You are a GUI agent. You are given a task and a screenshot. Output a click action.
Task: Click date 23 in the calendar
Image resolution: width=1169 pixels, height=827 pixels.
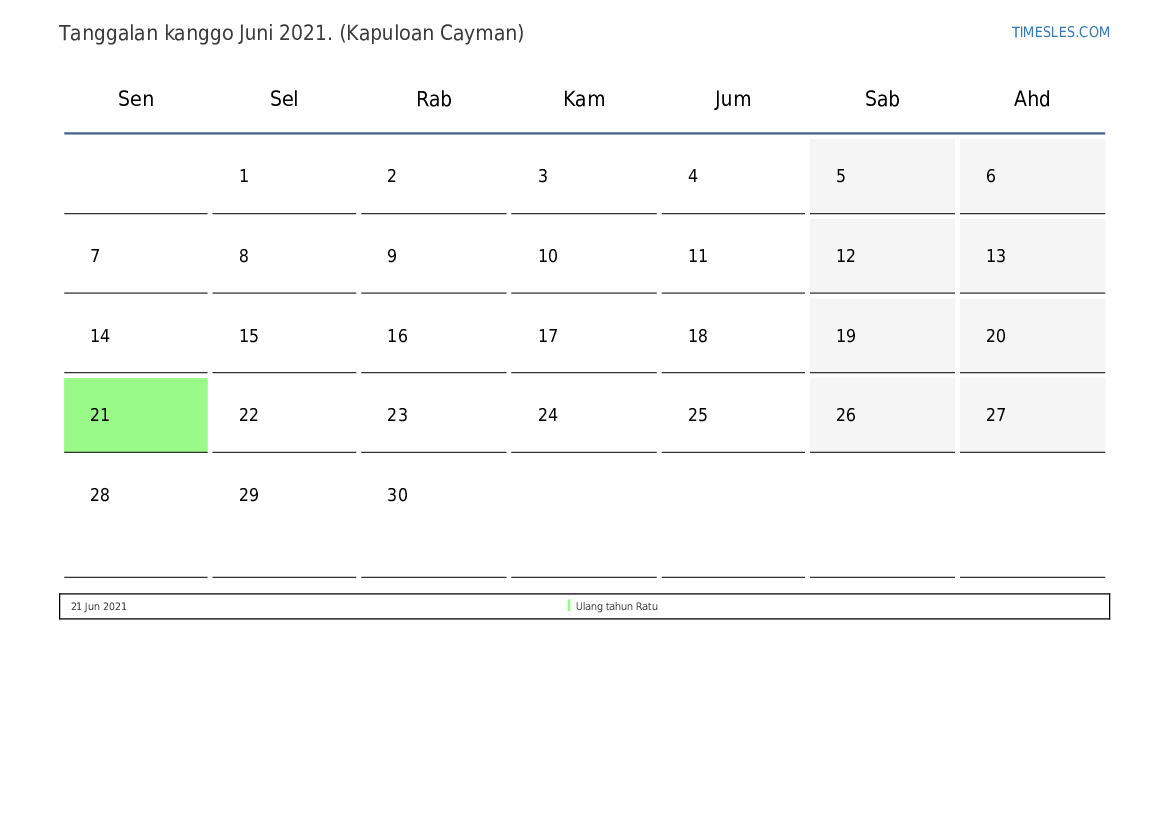[x=434, y=415]
